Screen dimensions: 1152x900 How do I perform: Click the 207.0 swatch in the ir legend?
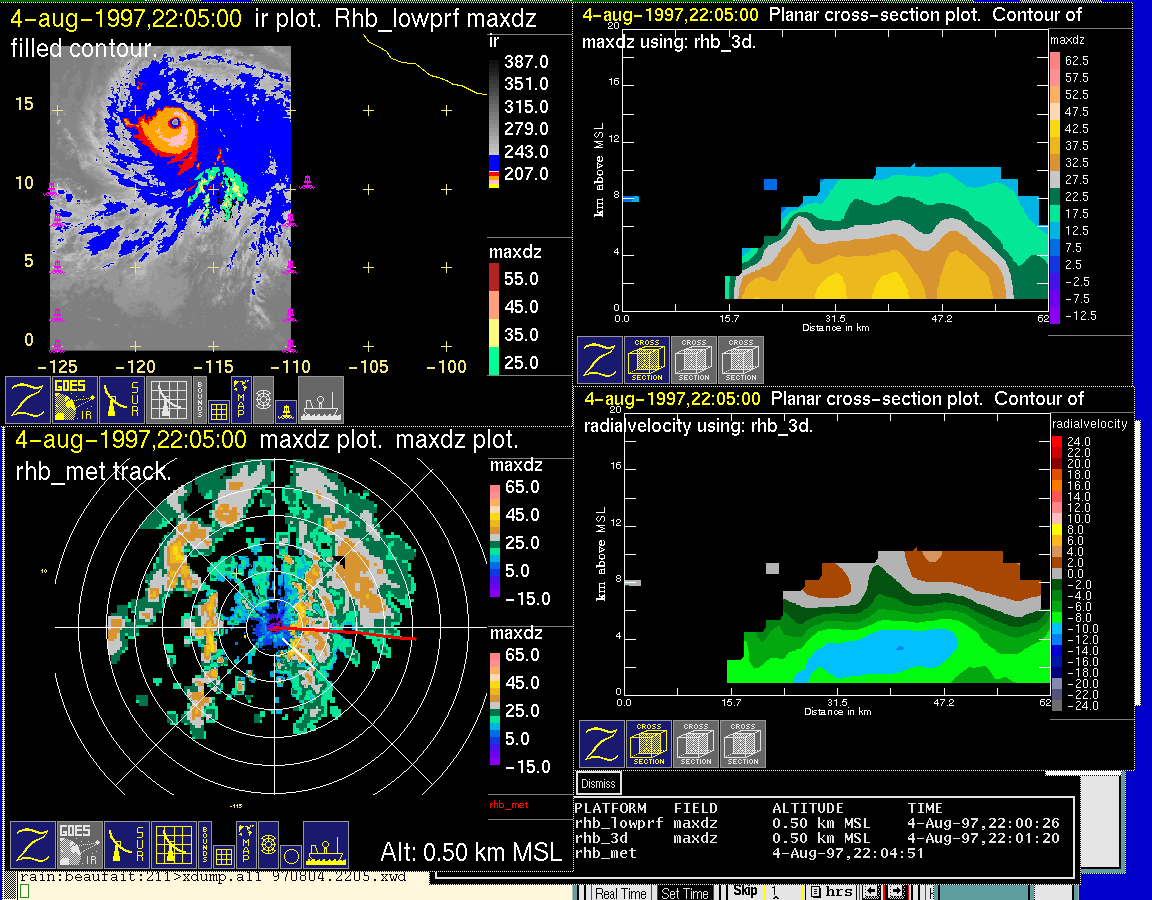(494, 175)
